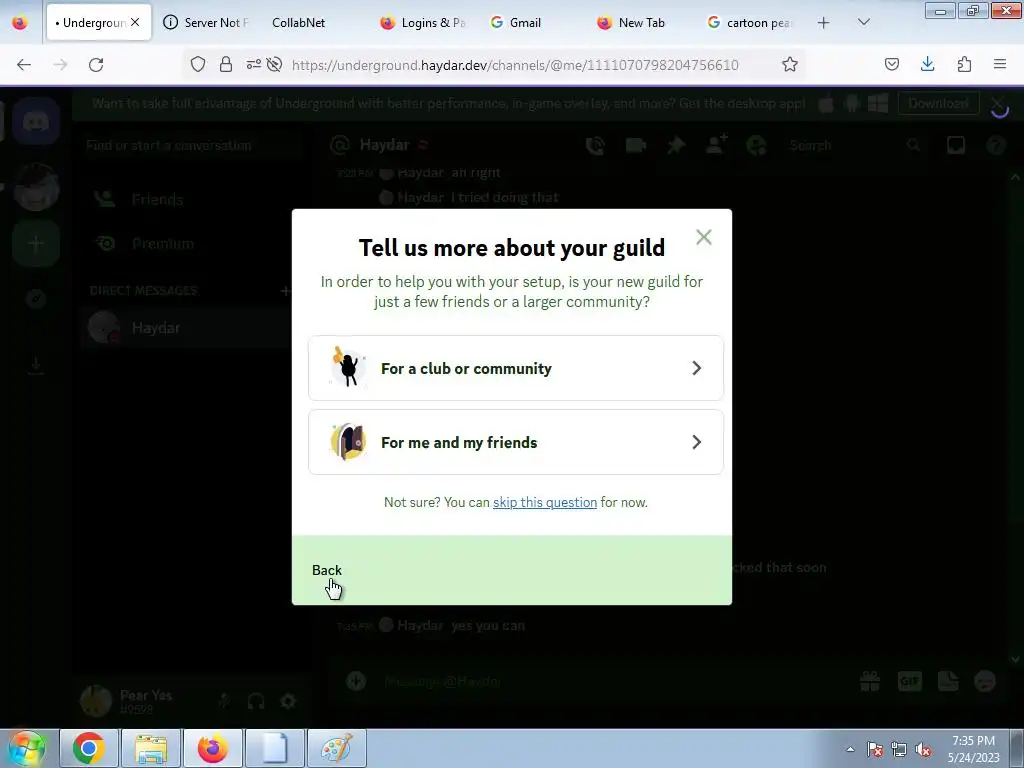Go Back in the guild dialog
Screen dimensions: 1024x768
tap(327, 570)
